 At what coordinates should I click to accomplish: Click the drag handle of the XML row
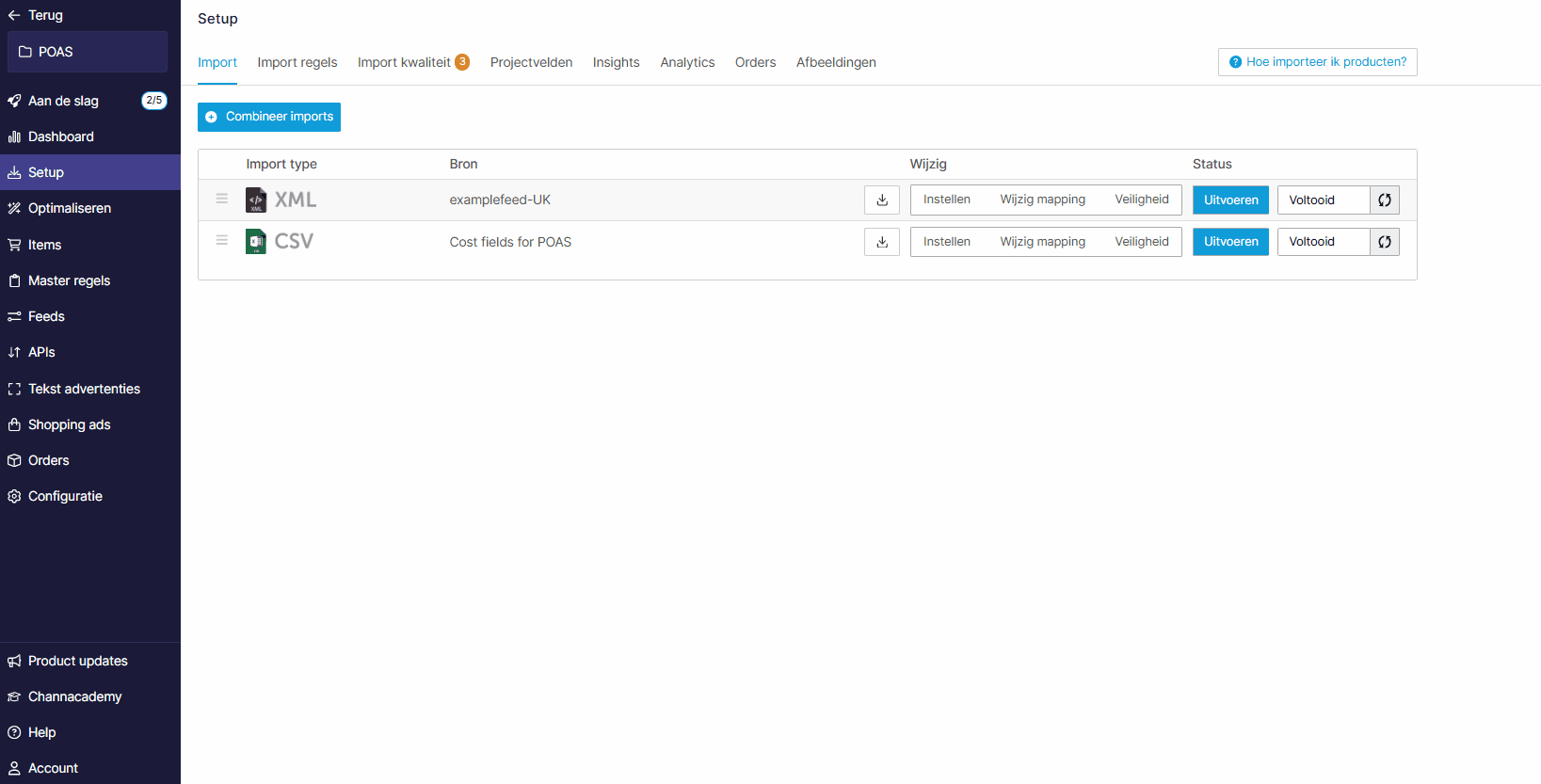tap(222, 199)
